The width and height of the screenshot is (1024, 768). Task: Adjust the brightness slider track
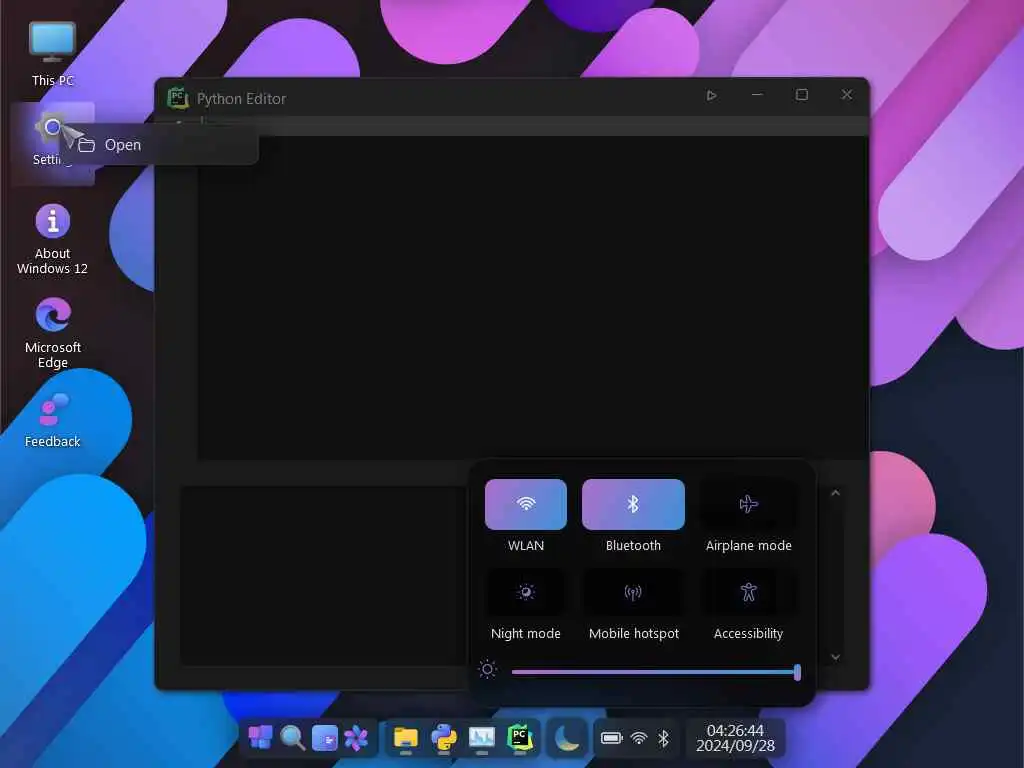[653, 671]
